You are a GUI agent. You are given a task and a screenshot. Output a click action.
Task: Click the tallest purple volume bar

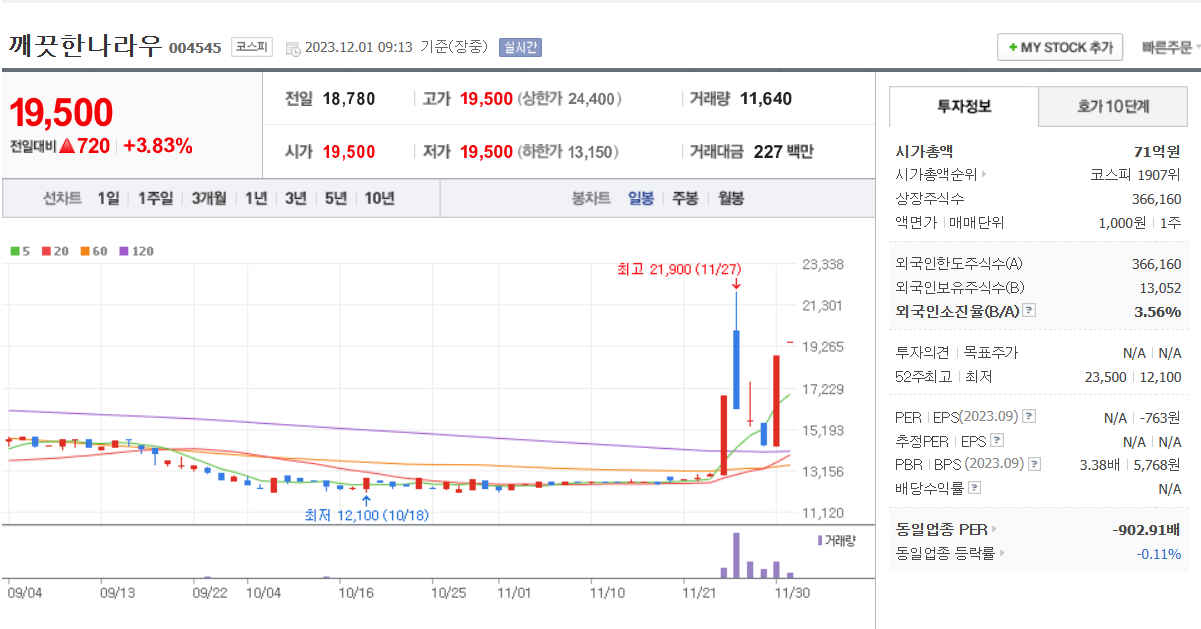(x=737, y=555)
